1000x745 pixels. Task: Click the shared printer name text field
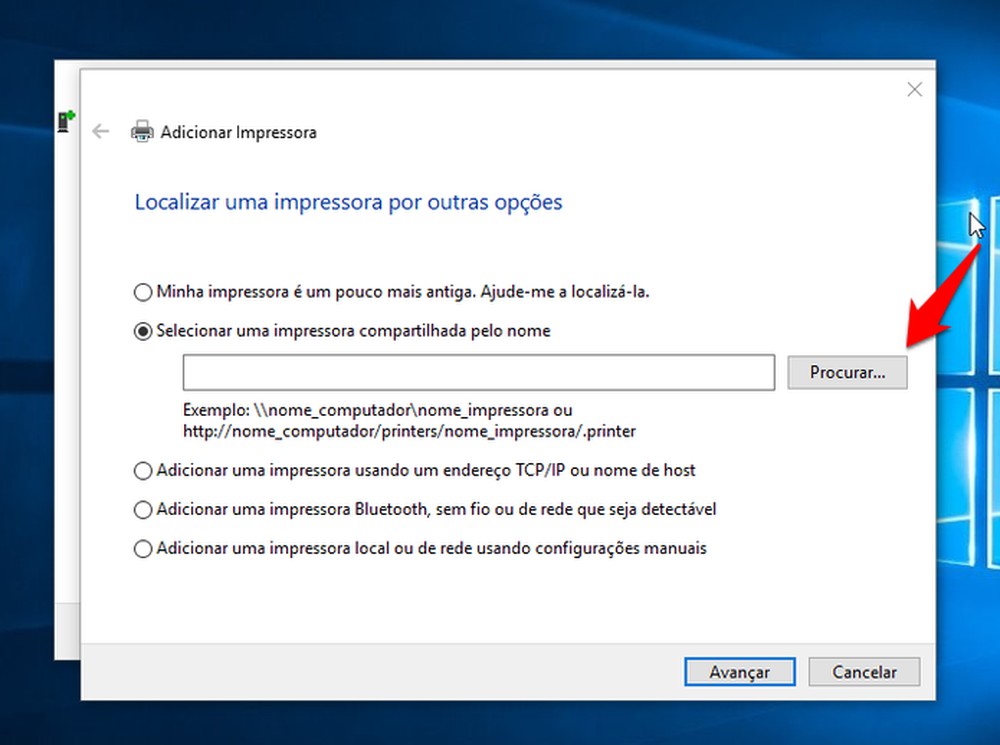coord(479,372)
